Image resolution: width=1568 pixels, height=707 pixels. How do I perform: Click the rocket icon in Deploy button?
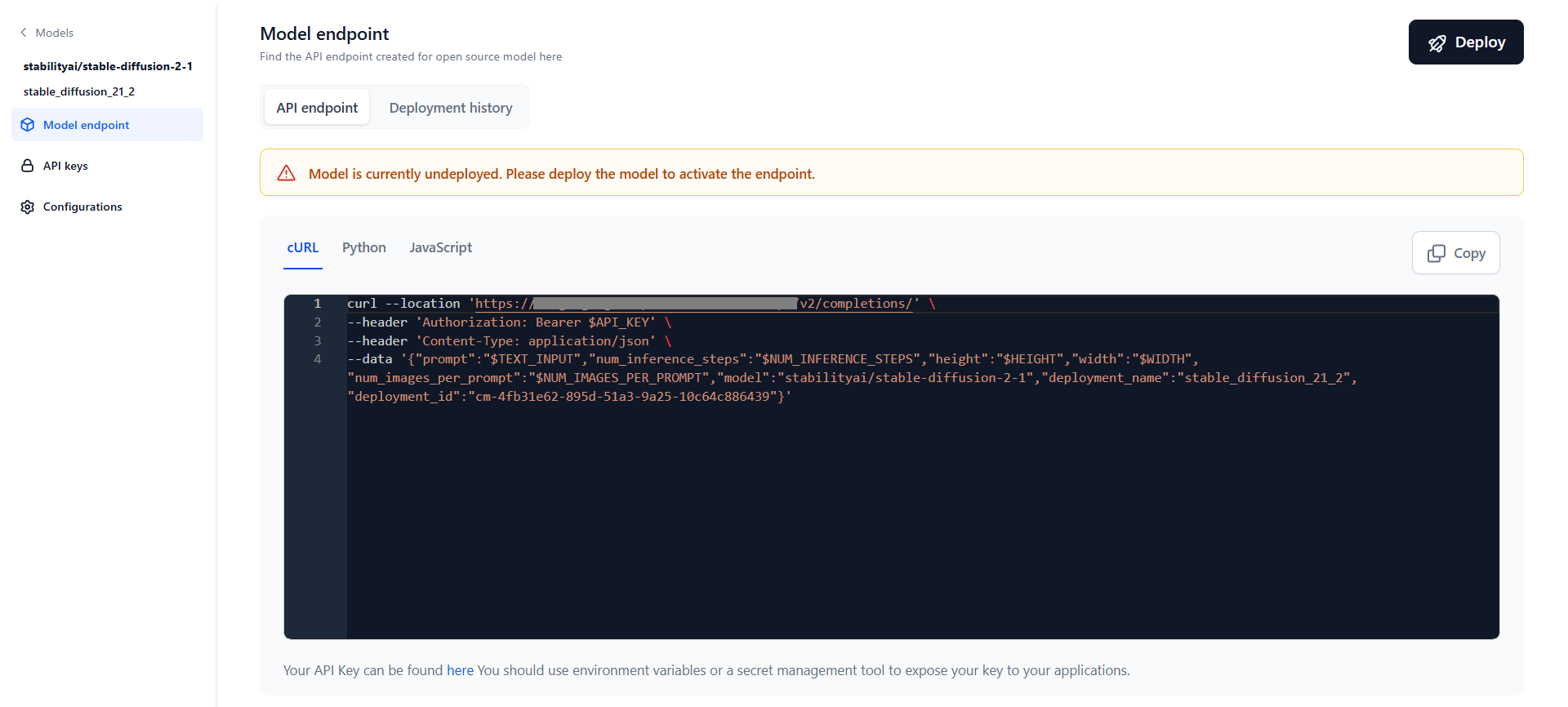click(1437, 43)
